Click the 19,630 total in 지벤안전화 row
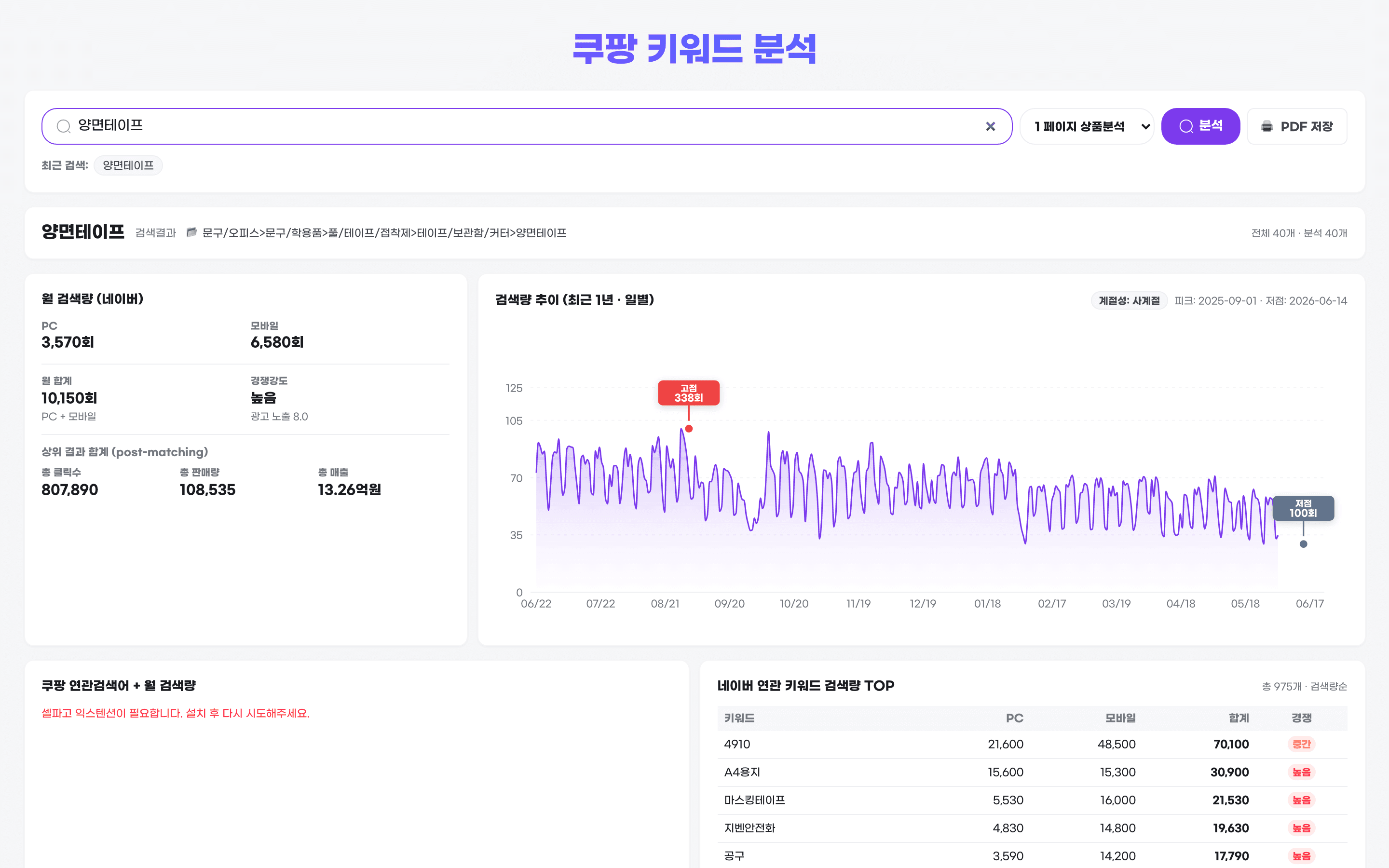This screenshot has width=1389, height=868. 1231,828
